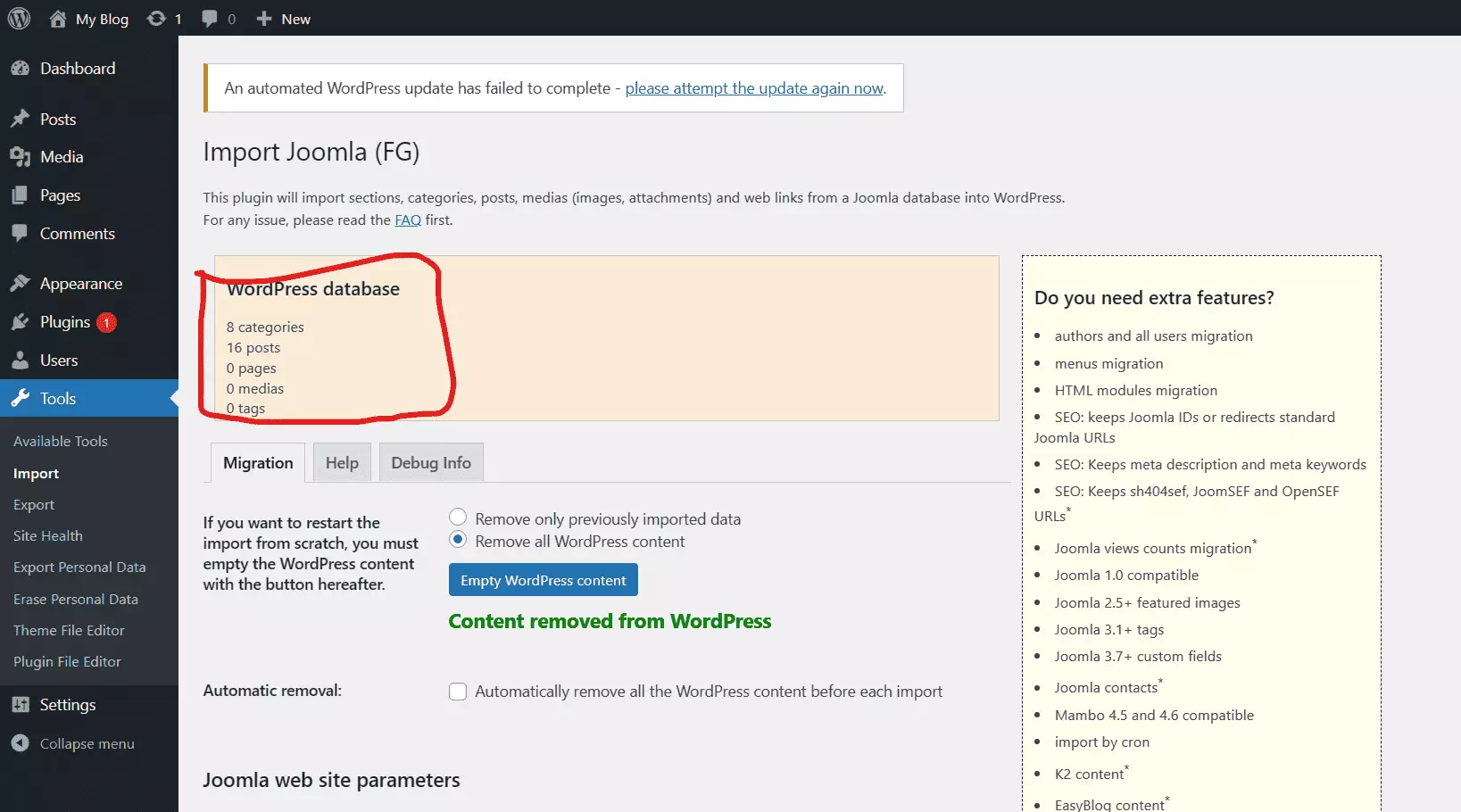Open Available Tools submenu
The width and height of the screenshot is (1461, 812).
point(61,442)
